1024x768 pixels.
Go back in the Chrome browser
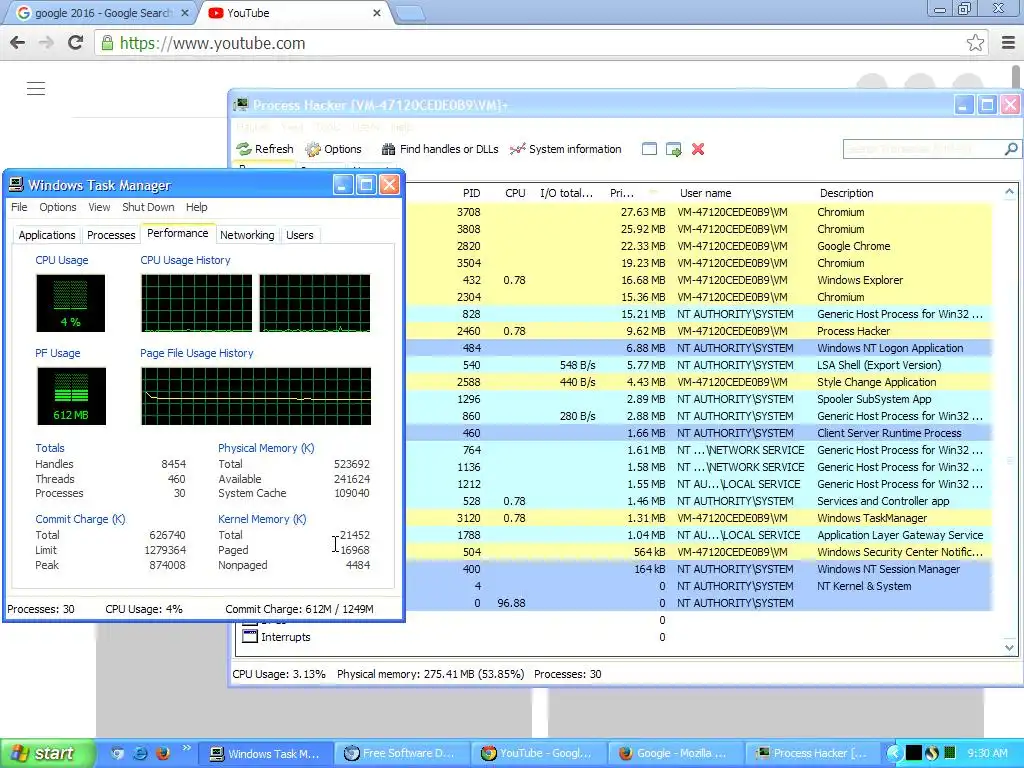18,43
